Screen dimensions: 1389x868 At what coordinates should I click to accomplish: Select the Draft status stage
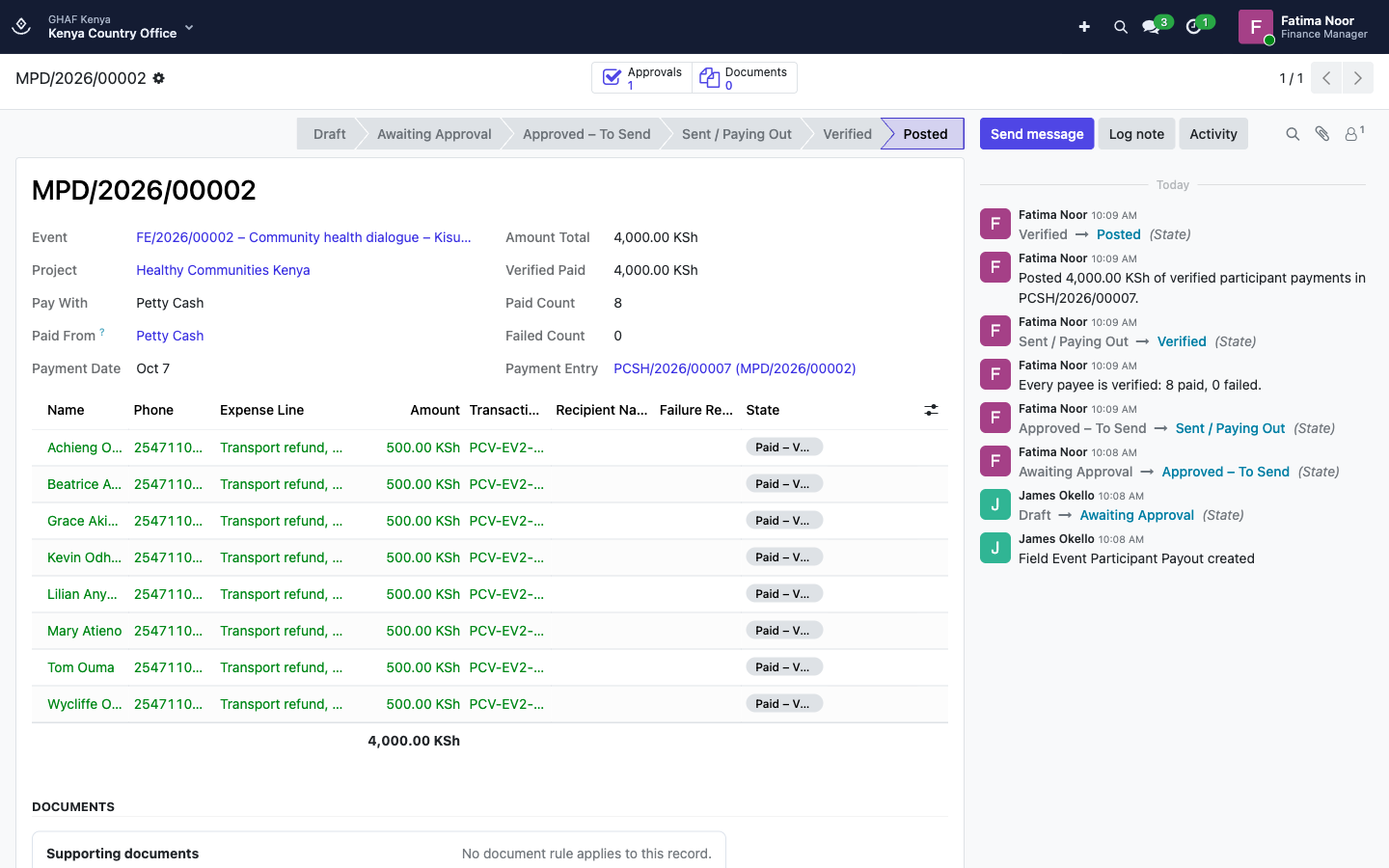329,134
